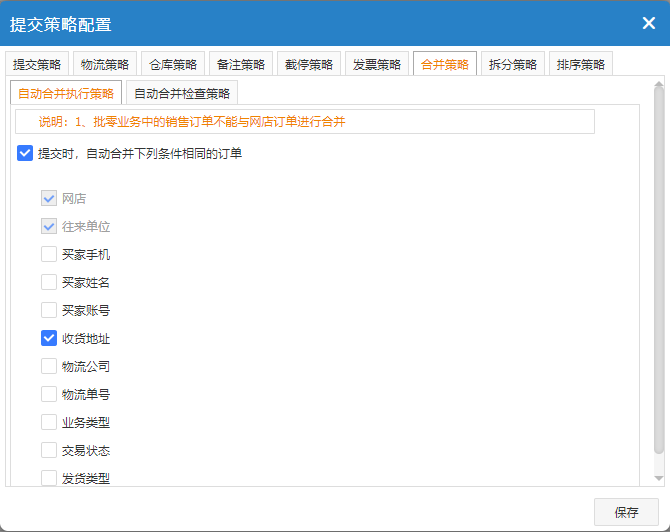Check the 买家姓名 option
Image resolution: width=670 pixels, height=532 pixels.
[49, 282]
